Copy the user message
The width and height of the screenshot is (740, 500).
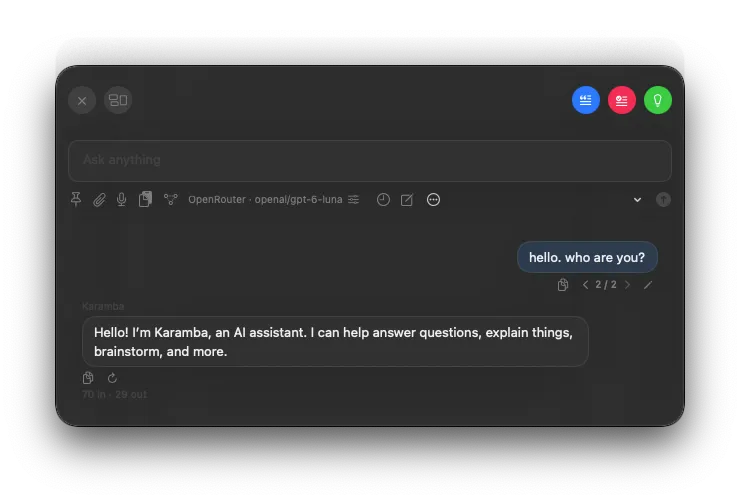pyautogui.click(x=563, y=285)
